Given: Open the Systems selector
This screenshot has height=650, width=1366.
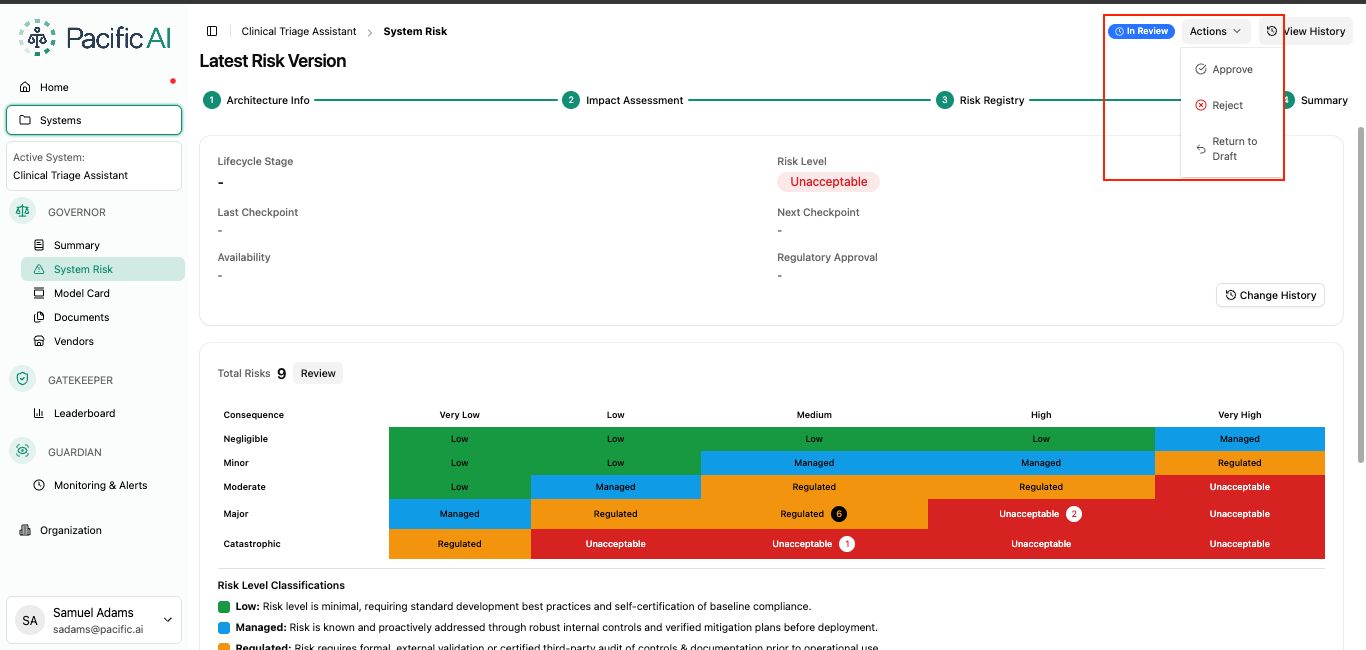Looking at the screenshot, I should point(94,120).
